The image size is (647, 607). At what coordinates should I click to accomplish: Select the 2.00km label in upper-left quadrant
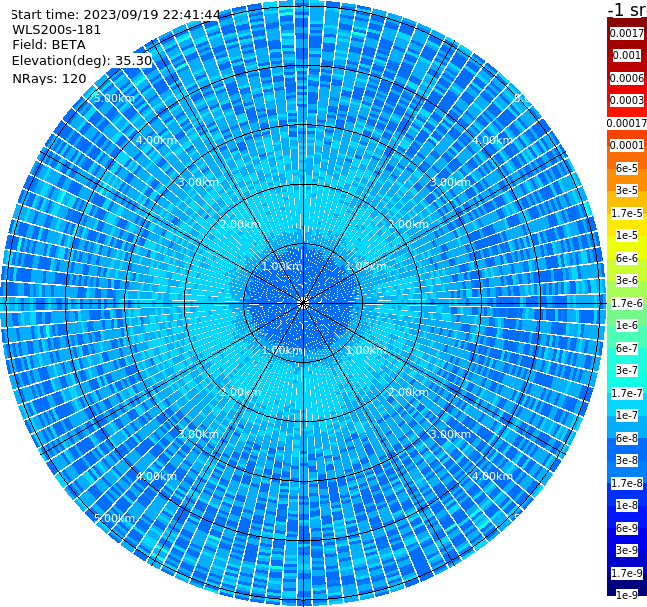click(x=240, y=224)
